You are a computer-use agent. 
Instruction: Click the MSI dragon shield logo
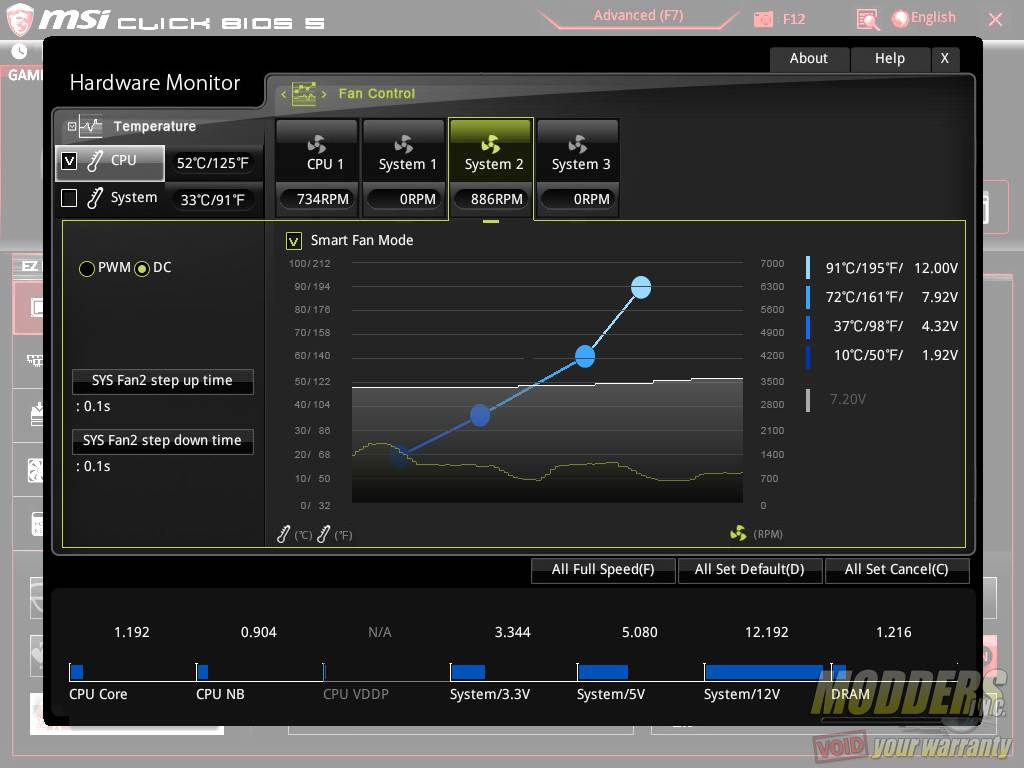pos(20,19)
